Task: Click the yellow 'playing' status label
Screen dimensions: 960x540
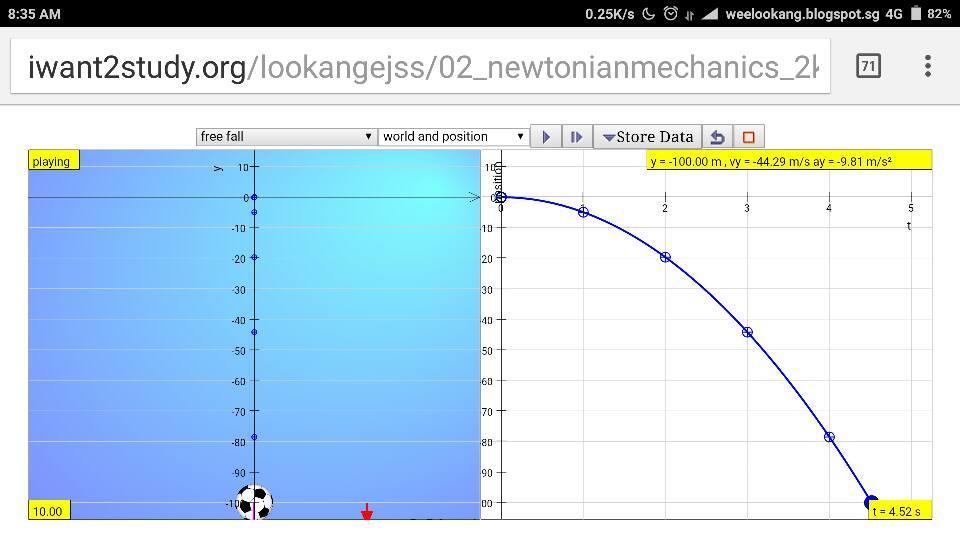Action: (x=53, y=160)
